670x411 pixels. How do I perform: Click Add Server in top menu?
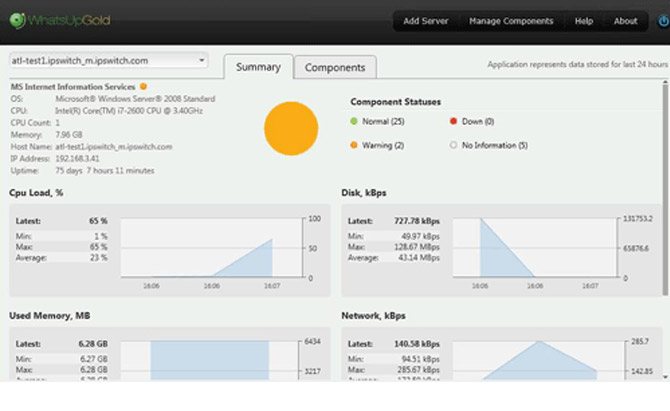(426, 21)
